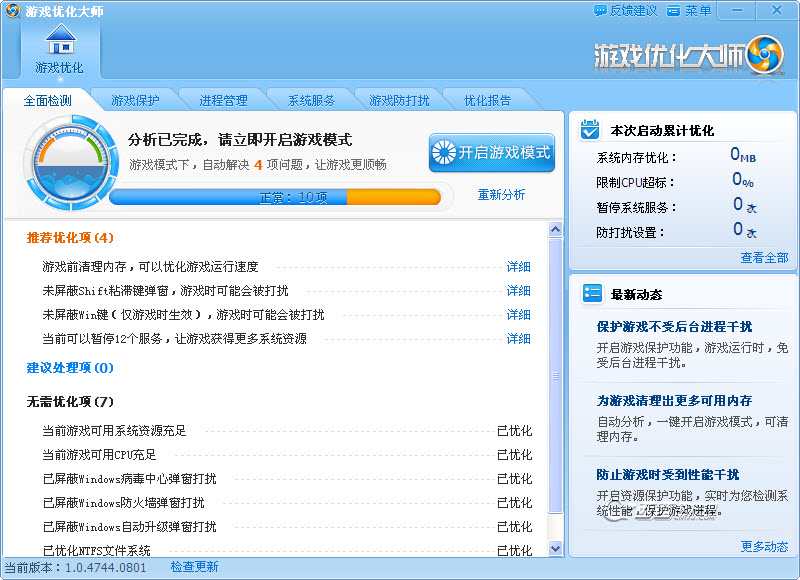Click 系统内存优化 value 0MB
Viewport: 800px width, 580px height.
click(x=743, y=155)
